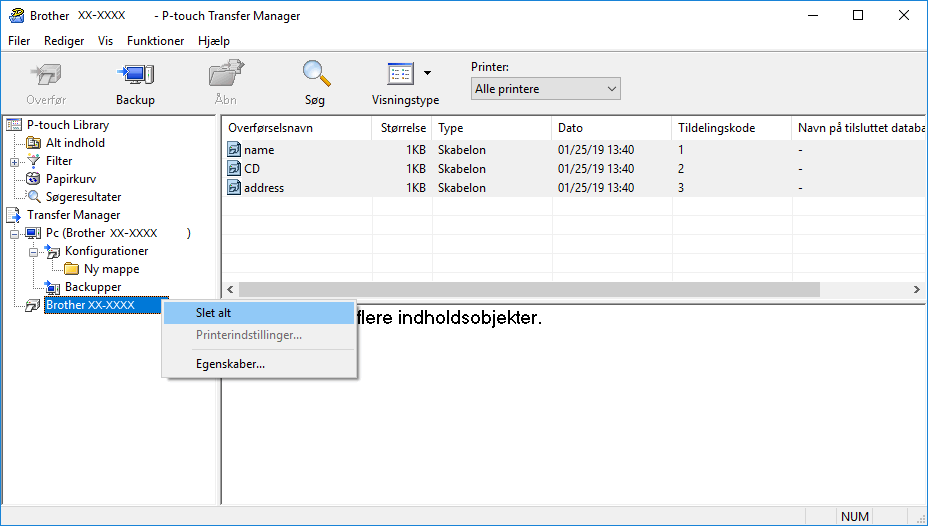Open the Rediger menu

click(x=64, y=41)
